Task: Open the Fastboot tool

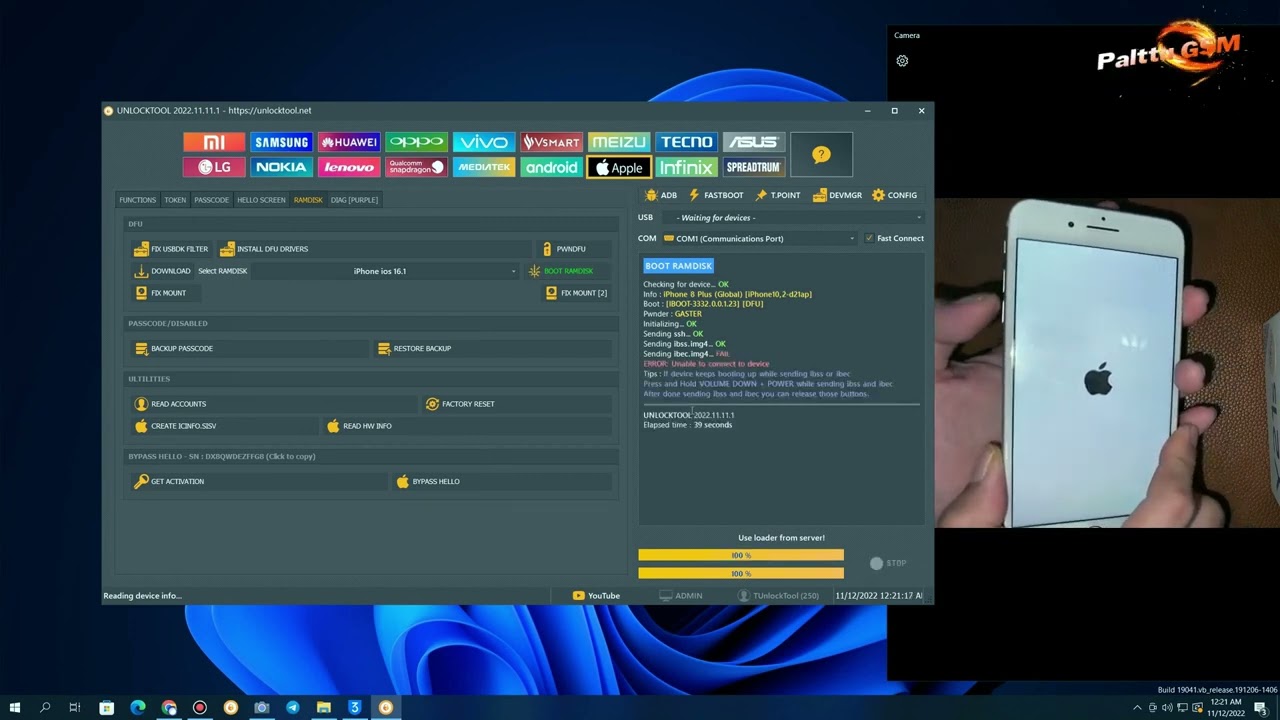Action: 716,195
